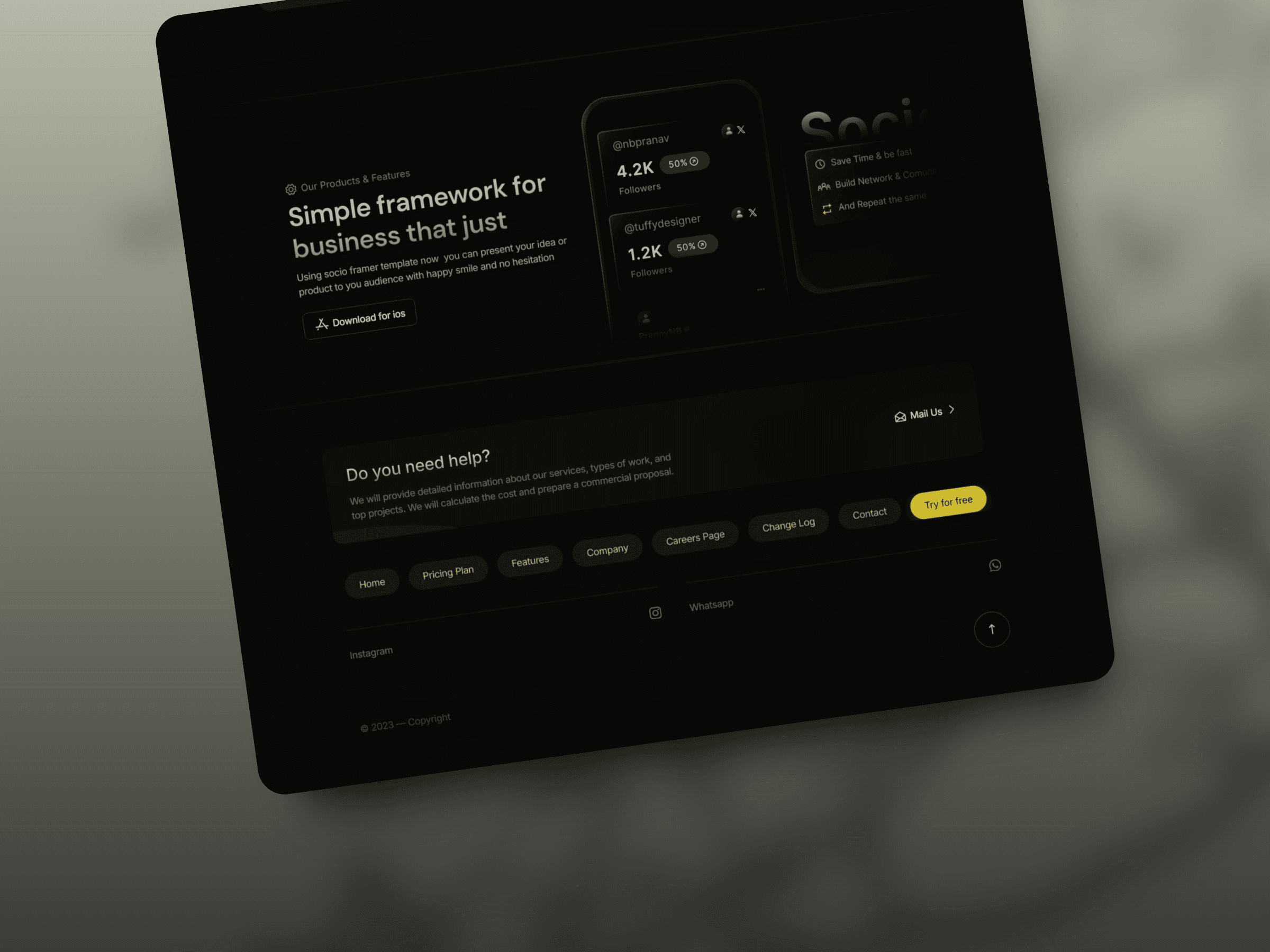Click the Try for free button
Viewport: 1270px width, 952px height.
pyautogui.click(x=947, y=502)
